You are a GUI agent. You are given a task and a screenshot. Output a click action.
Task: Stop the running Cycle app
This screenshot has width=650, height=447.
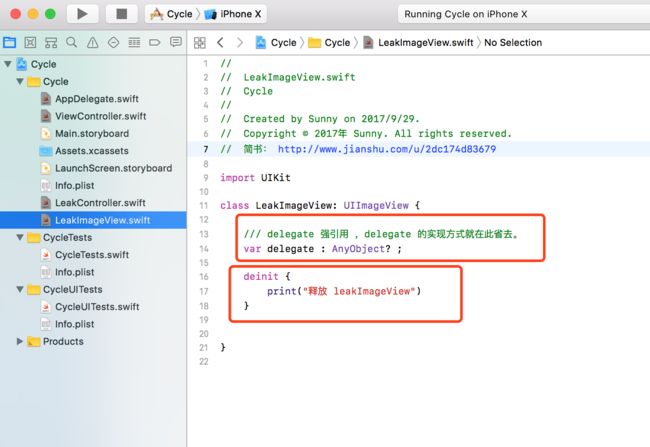[121, 14]
